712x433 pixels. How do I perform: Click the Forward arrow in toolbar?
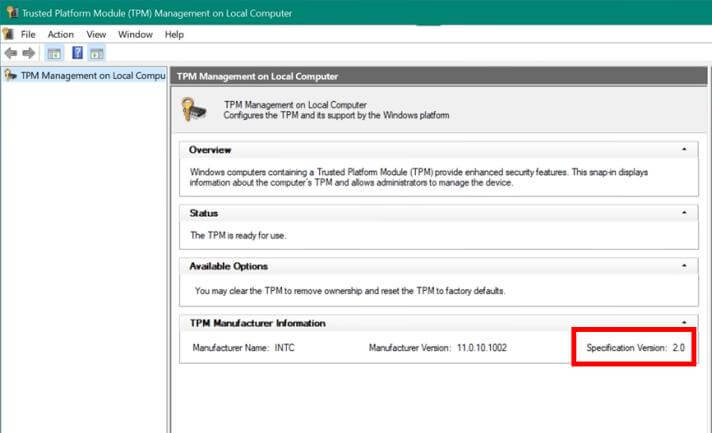pos(29,53)
